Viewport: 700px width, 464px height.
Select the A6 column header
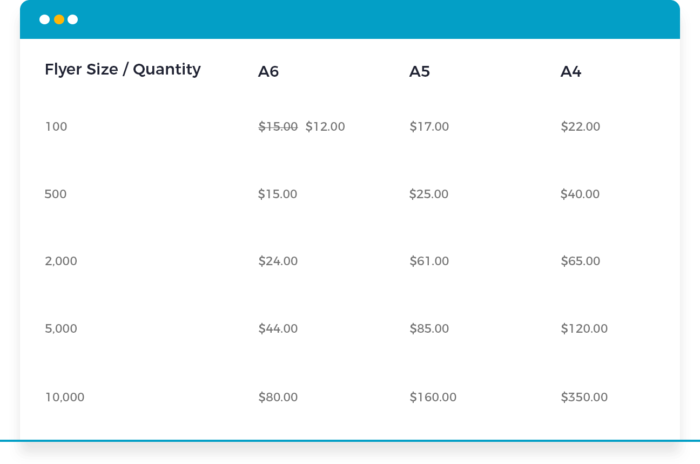tap(268, 71)
